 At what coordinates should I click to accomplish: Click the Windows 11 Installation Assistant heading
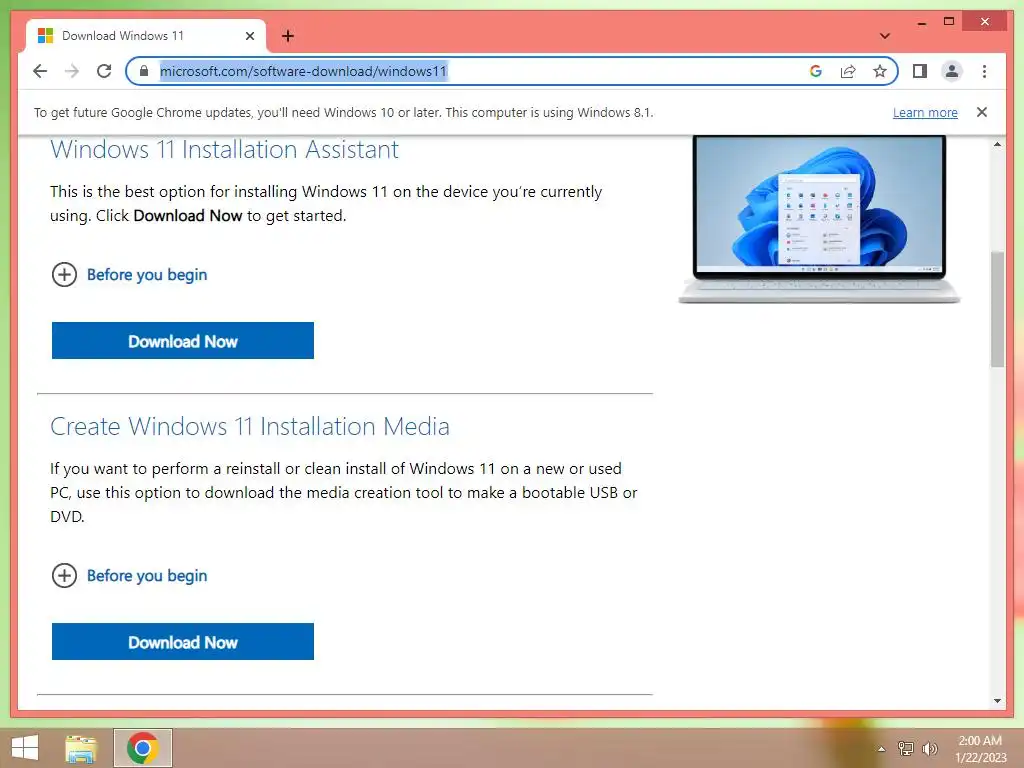pos(224,150)
